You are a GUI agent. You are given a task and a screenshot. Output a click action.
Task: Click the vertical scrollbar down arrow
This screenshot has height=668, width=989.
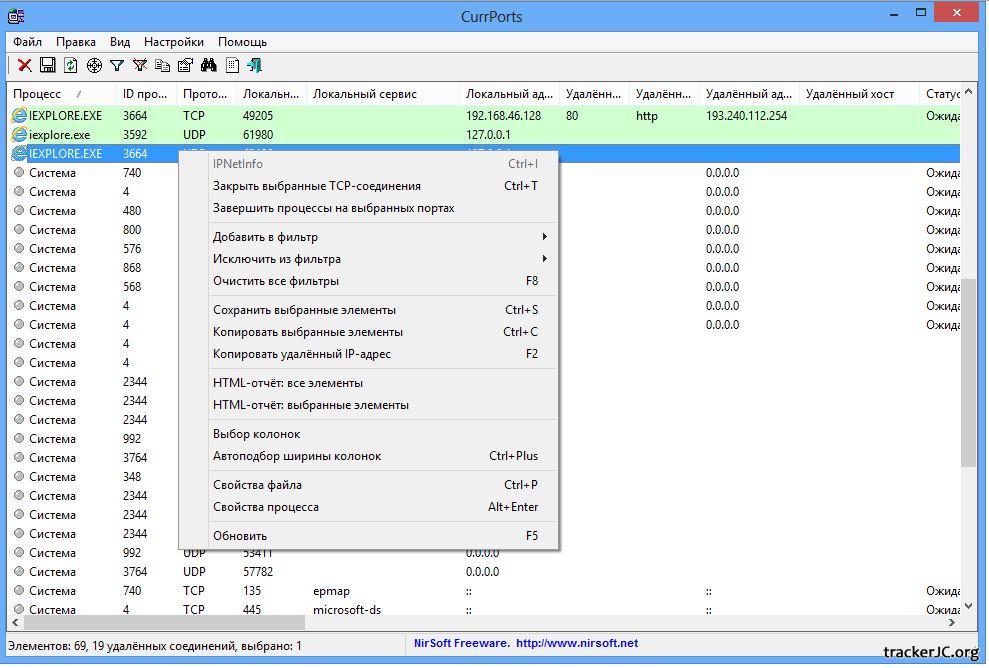[x=968, y=605]
